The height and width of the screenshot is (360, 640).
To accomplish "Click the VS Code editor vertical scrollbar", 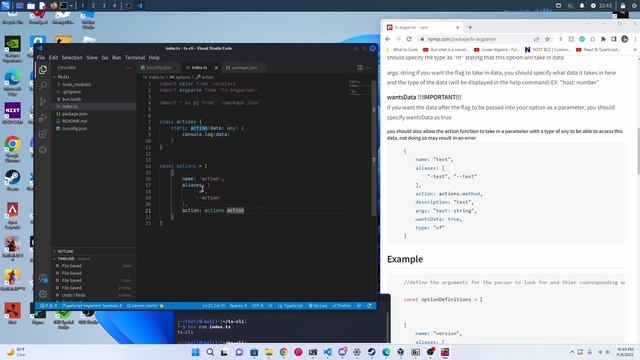I will [x=374, y=147].
